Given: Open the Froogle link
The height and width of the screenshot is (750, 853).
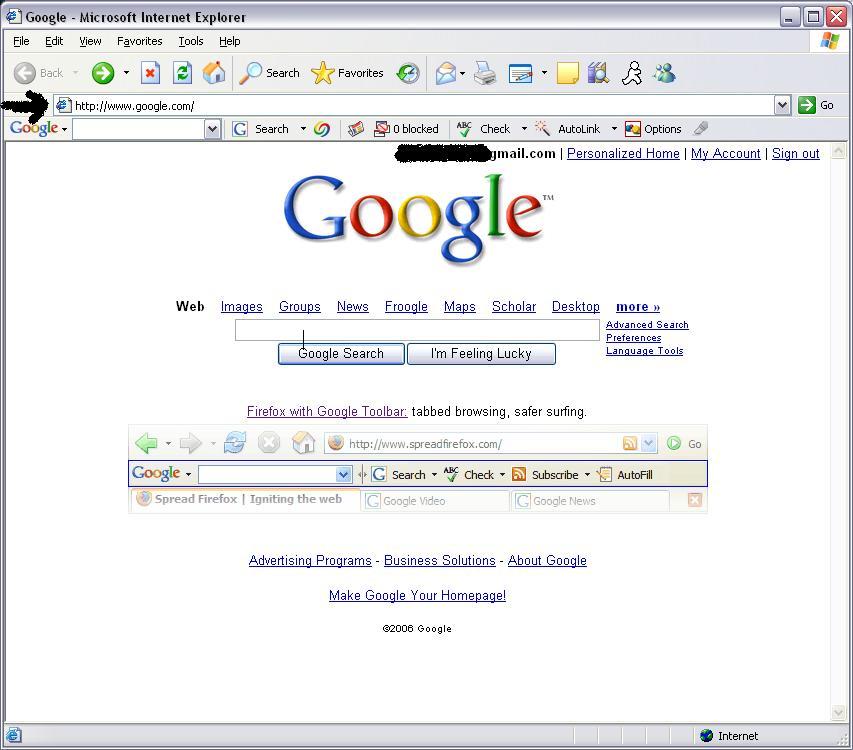Looking at the screenshot, I should pyautogui.click(x=406, y=307).
